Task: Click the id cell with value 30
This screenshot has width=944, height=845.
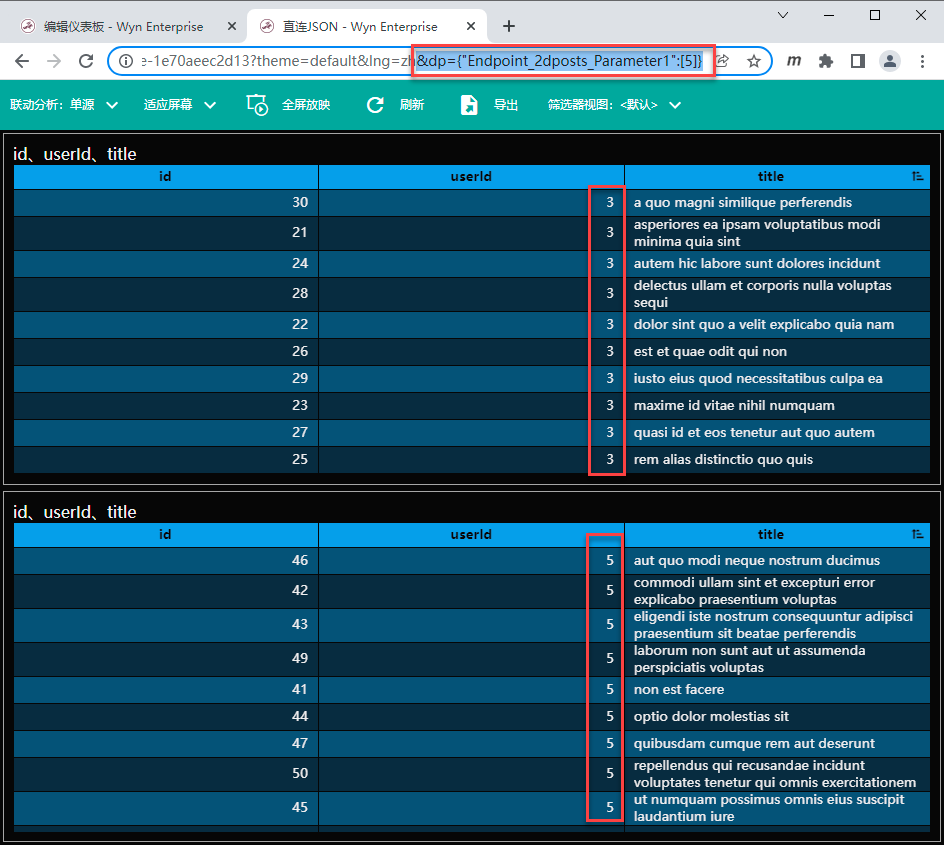Action: click(166, 203)
